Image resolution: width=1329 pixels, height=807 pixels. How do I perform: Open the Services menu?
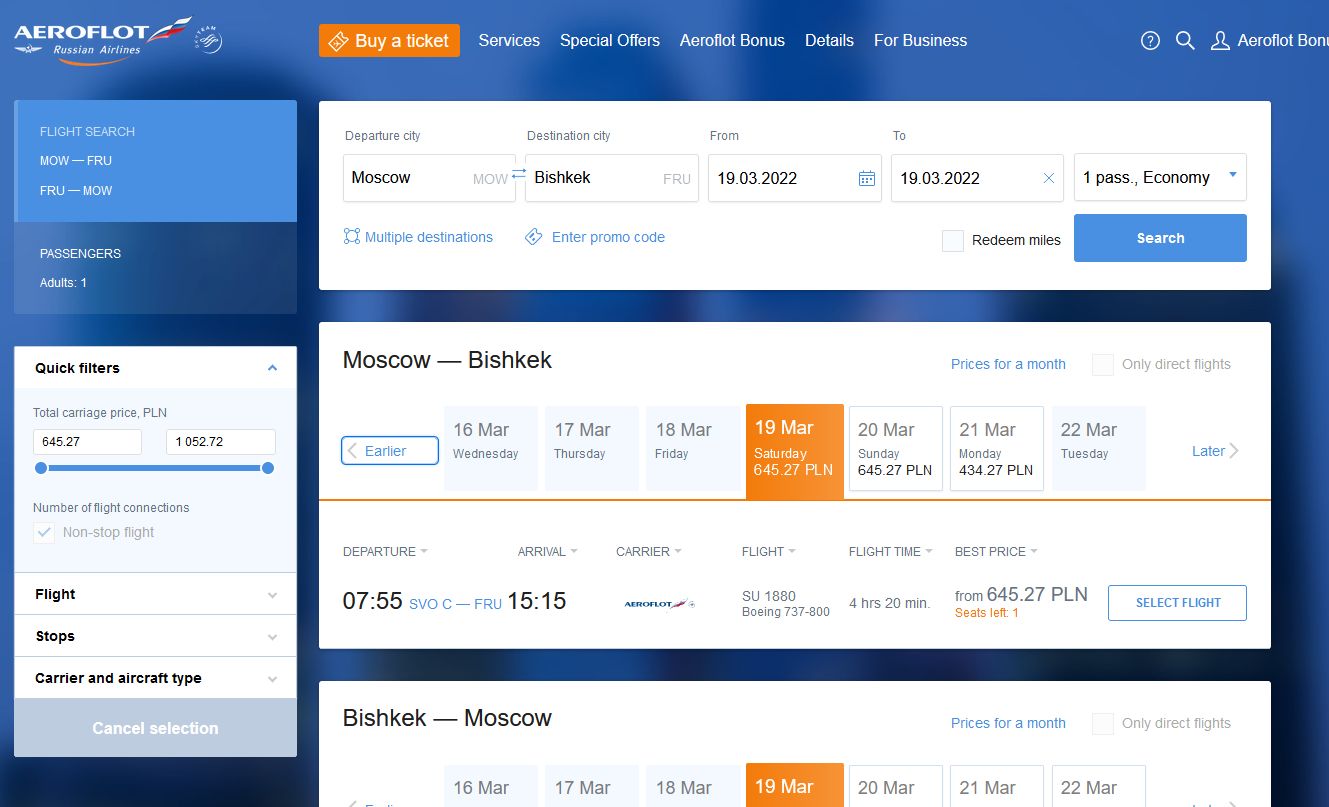(x=509, y=41)
